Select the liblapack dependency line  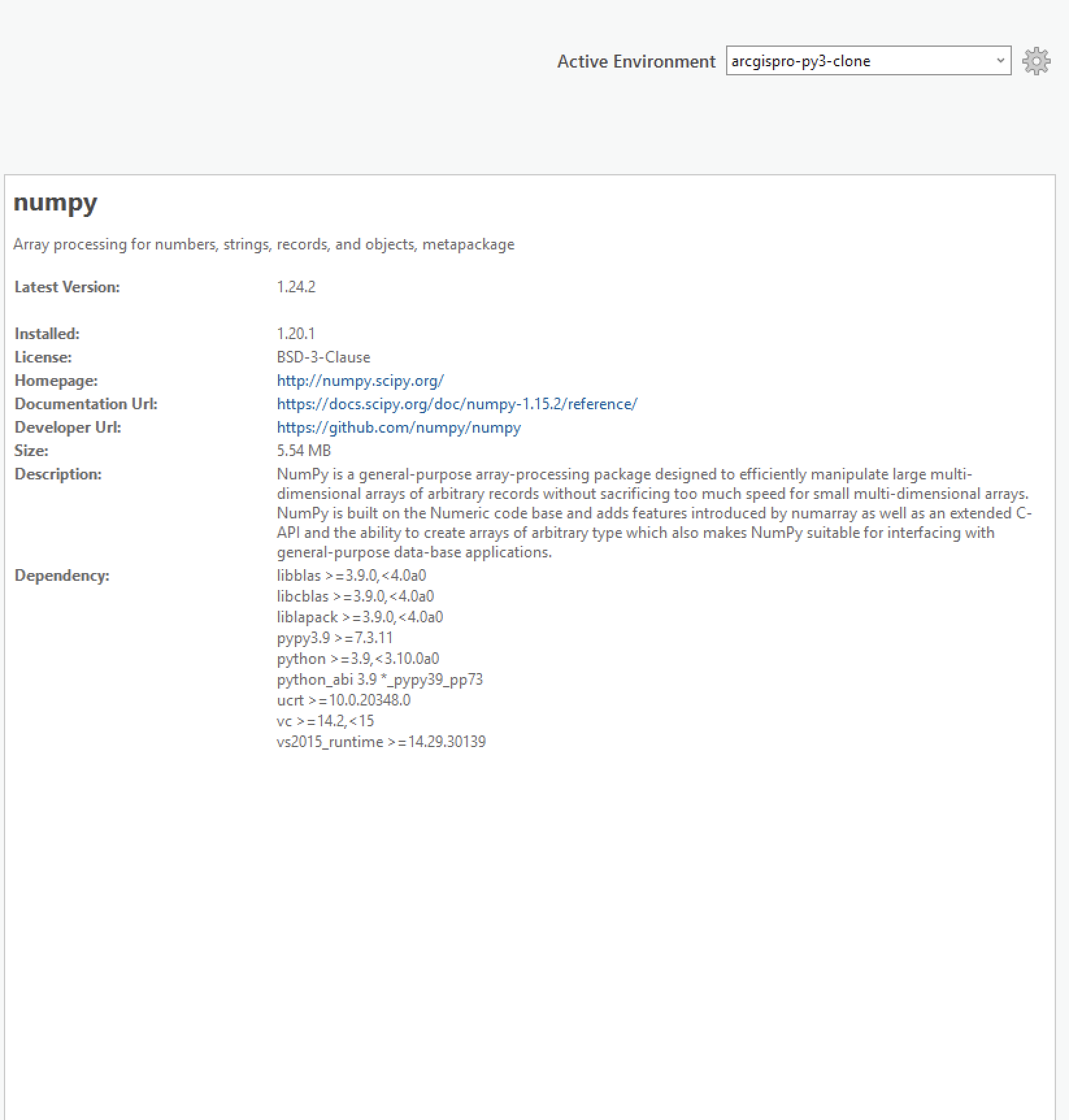tap(359, 617)
